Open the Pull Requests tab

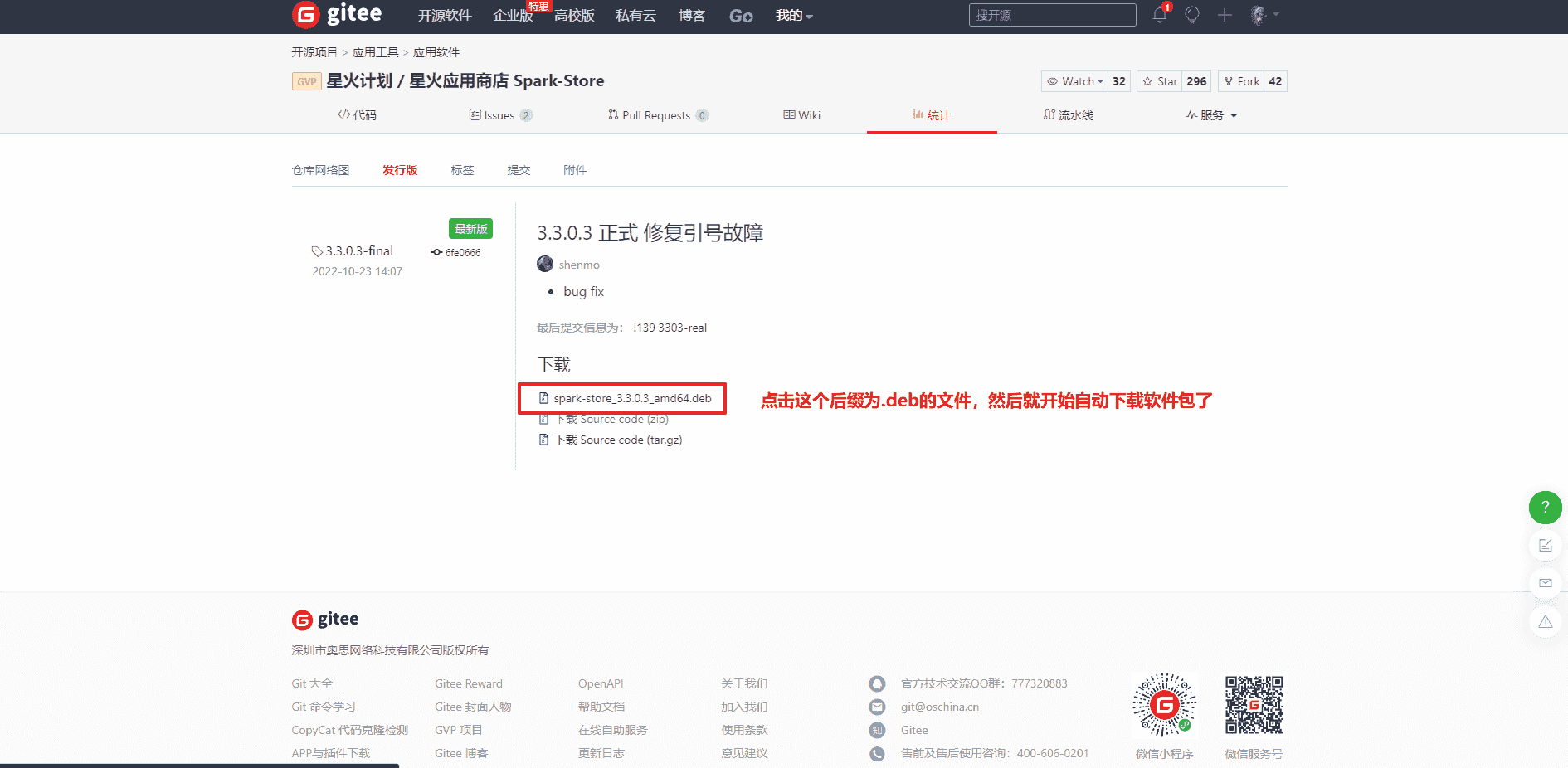pos(655,115)
